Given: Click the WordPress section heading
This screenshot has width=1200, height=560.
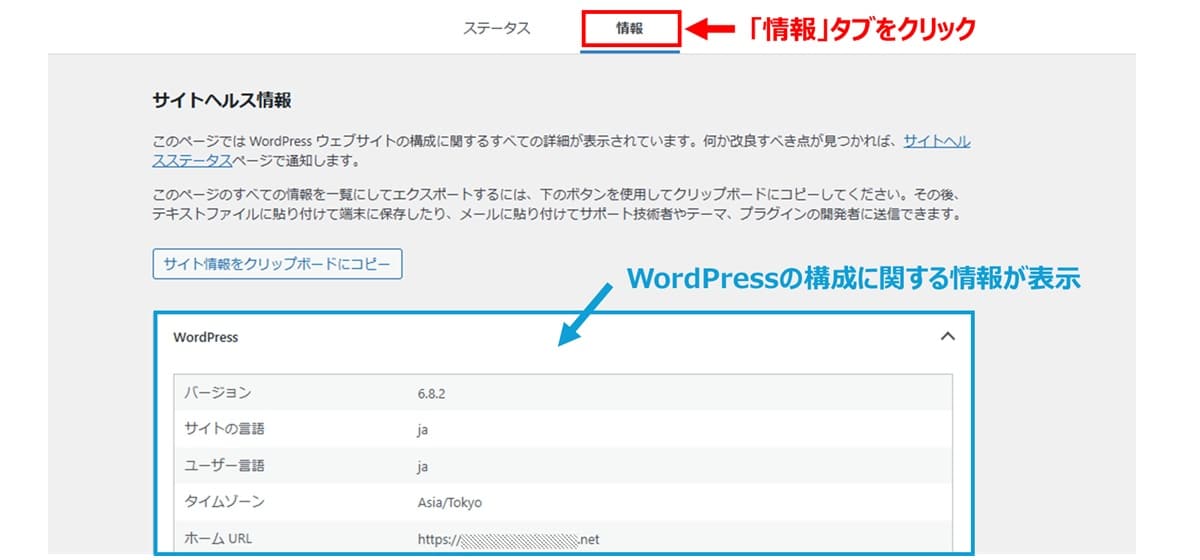Looking at the screenshot, I should [x=206, y=337].
